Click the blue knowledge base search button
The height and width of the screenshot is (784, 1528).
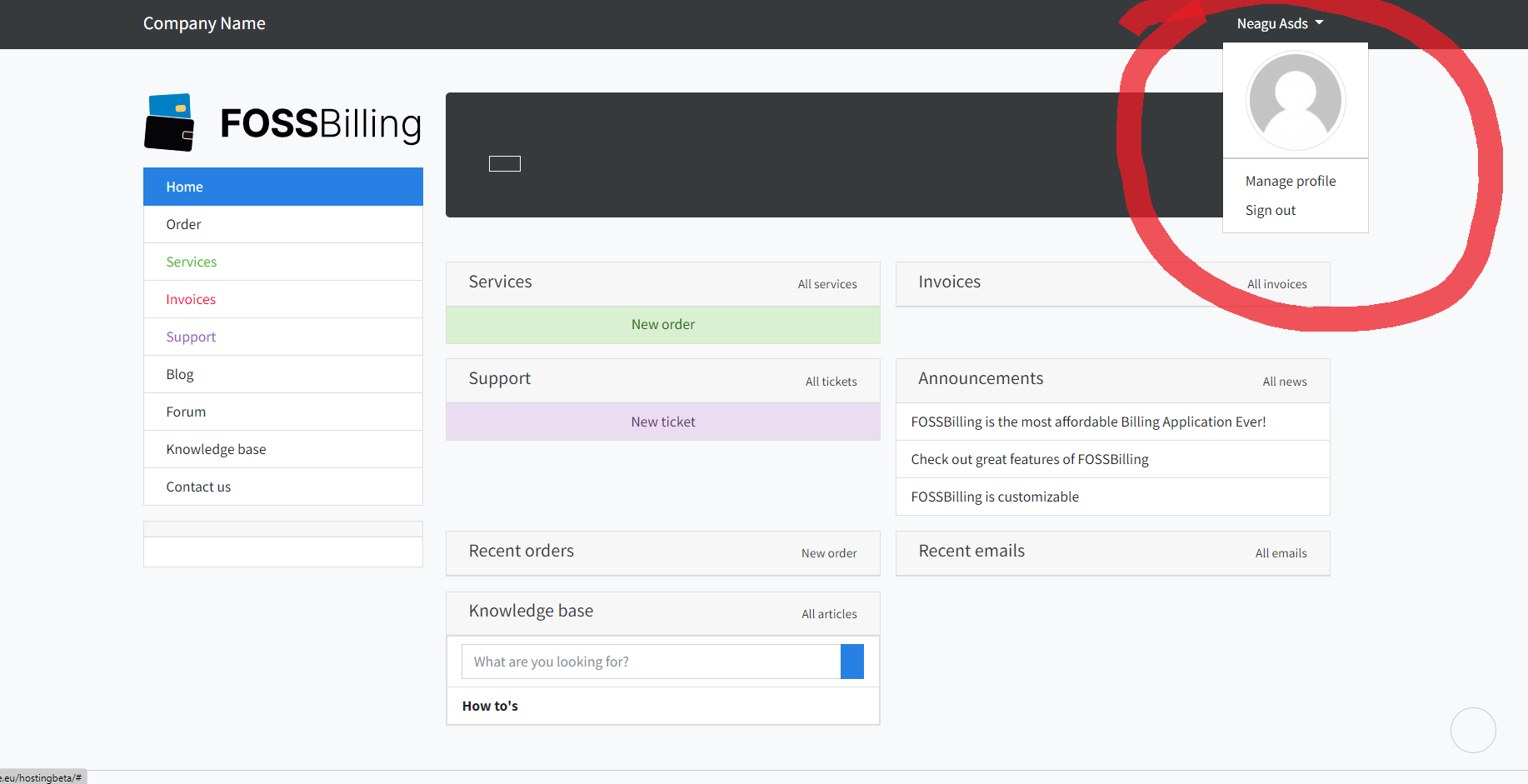852,662
